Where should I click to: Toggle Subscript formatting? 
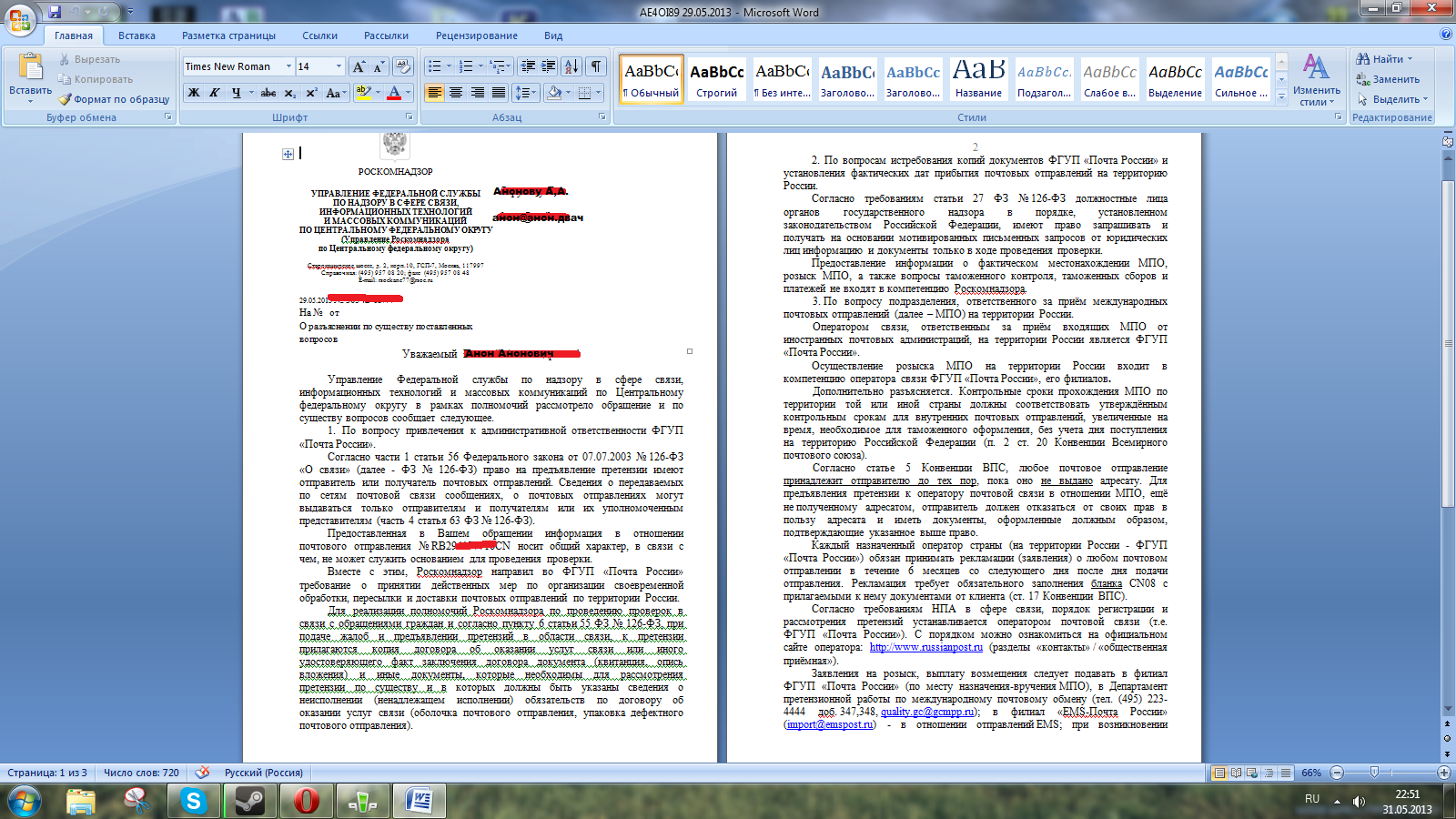[289, 93]
